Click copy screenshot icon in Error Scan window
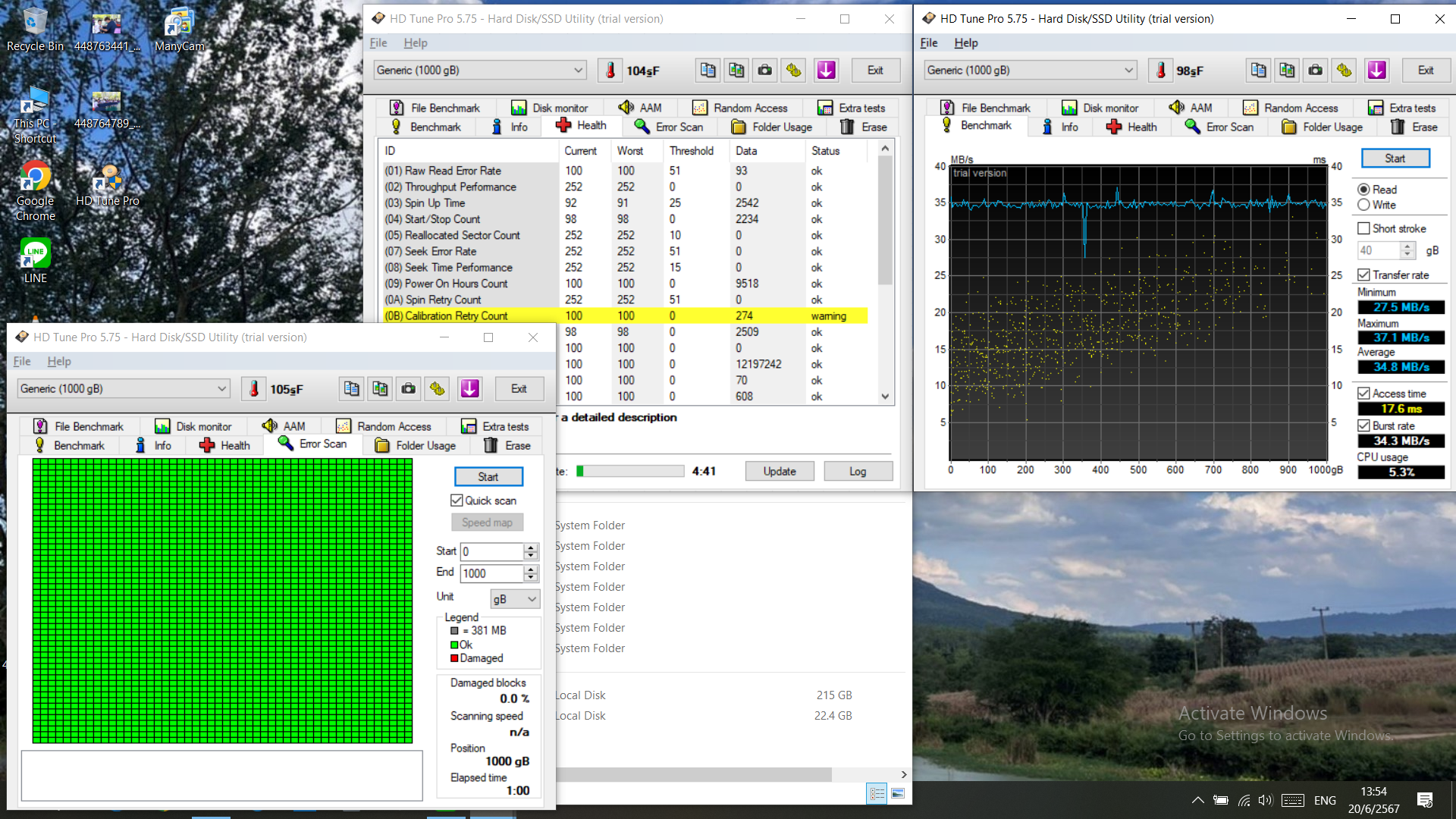Viewport: 1456px width, 819px height. pos(380,389)
